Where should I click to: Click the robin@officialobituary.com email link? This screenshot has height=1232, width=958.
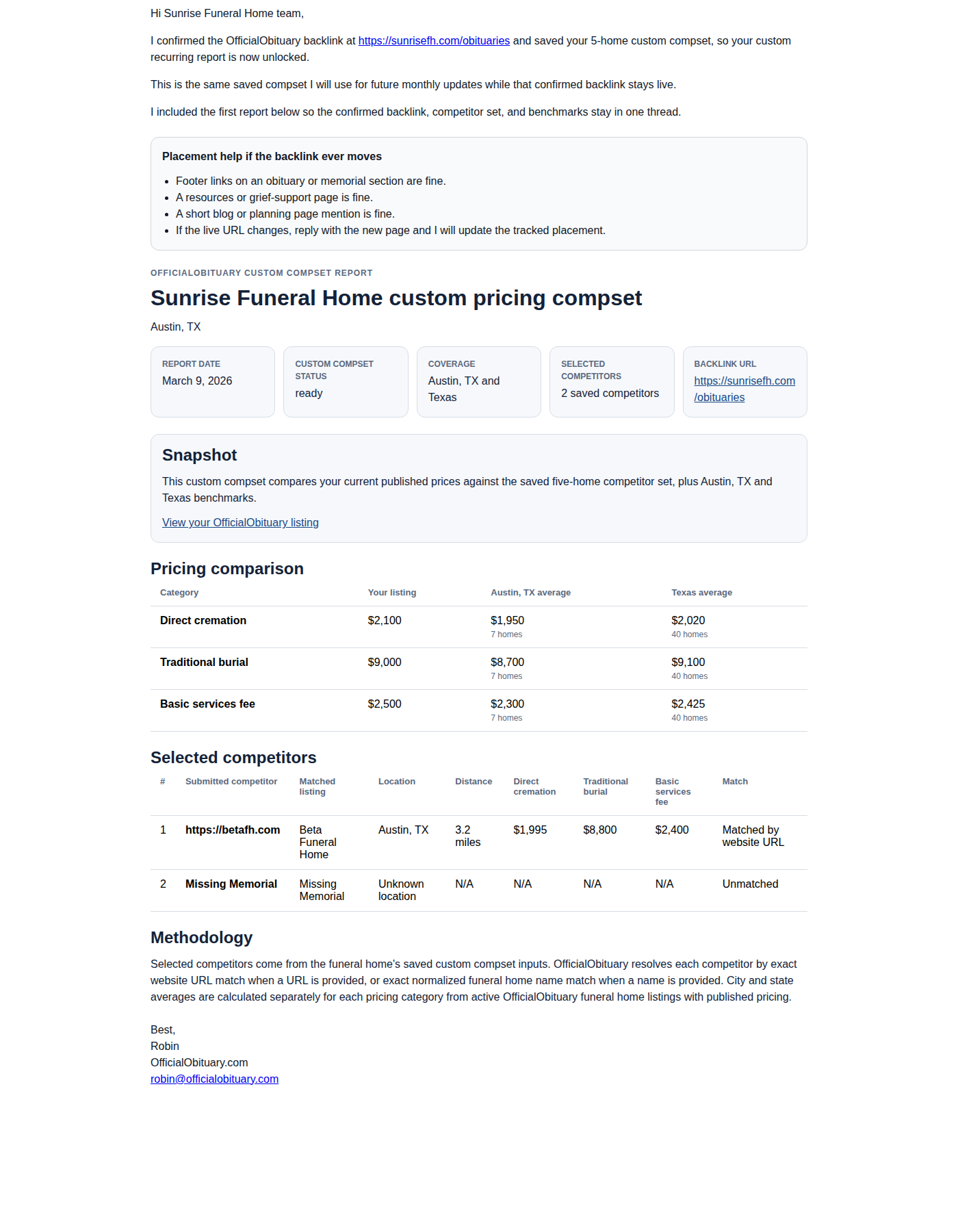(x=214, y=1079)
